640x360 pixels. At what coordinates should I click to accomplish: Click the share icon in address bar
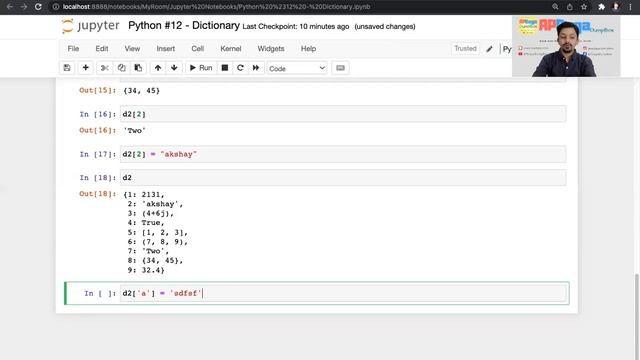click(x=569, y=7)
